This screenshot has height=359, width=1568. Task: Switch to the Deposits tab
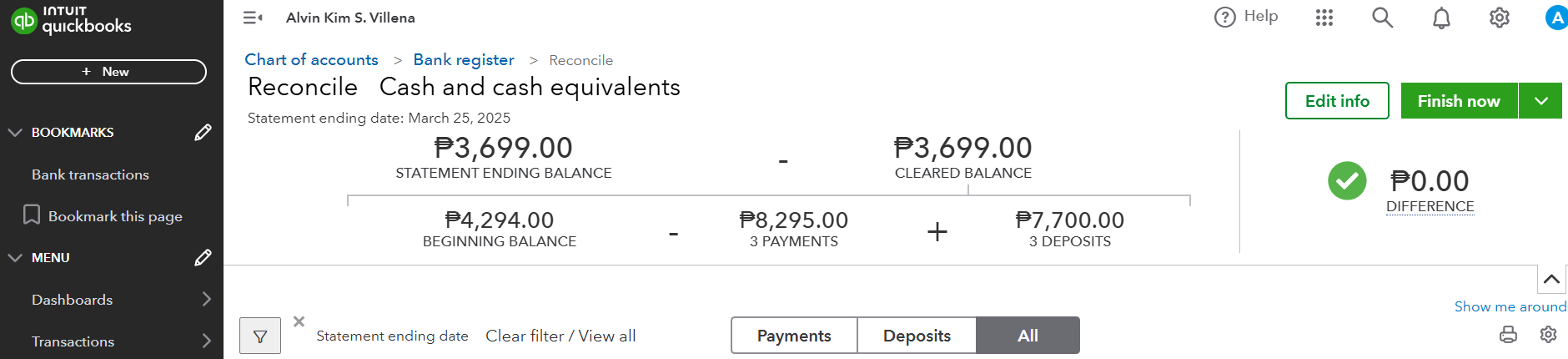917,336
